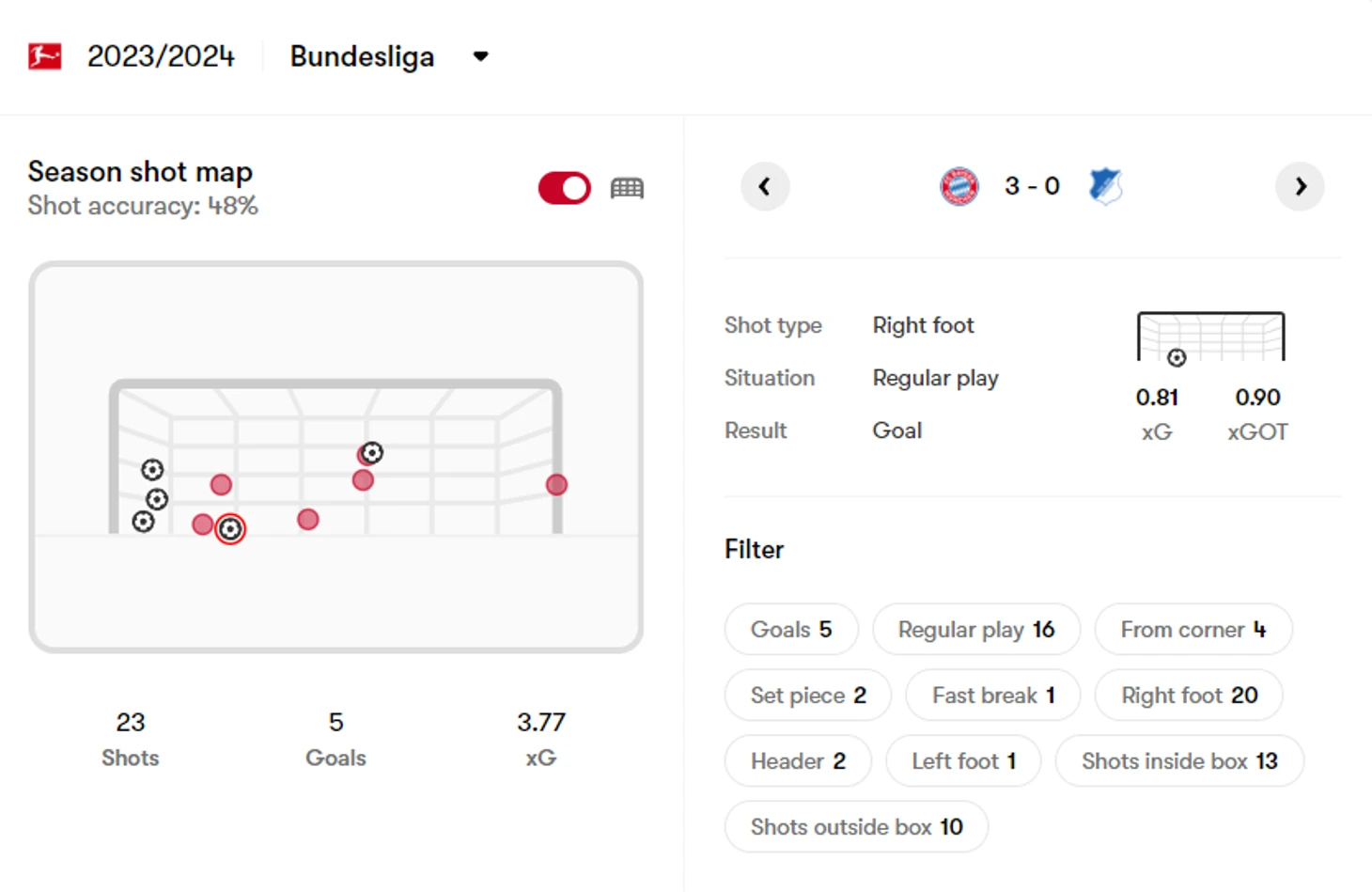Click the far-right post shot dot
The width and height of the screenshot is (1372, 892).
[556, 485]
